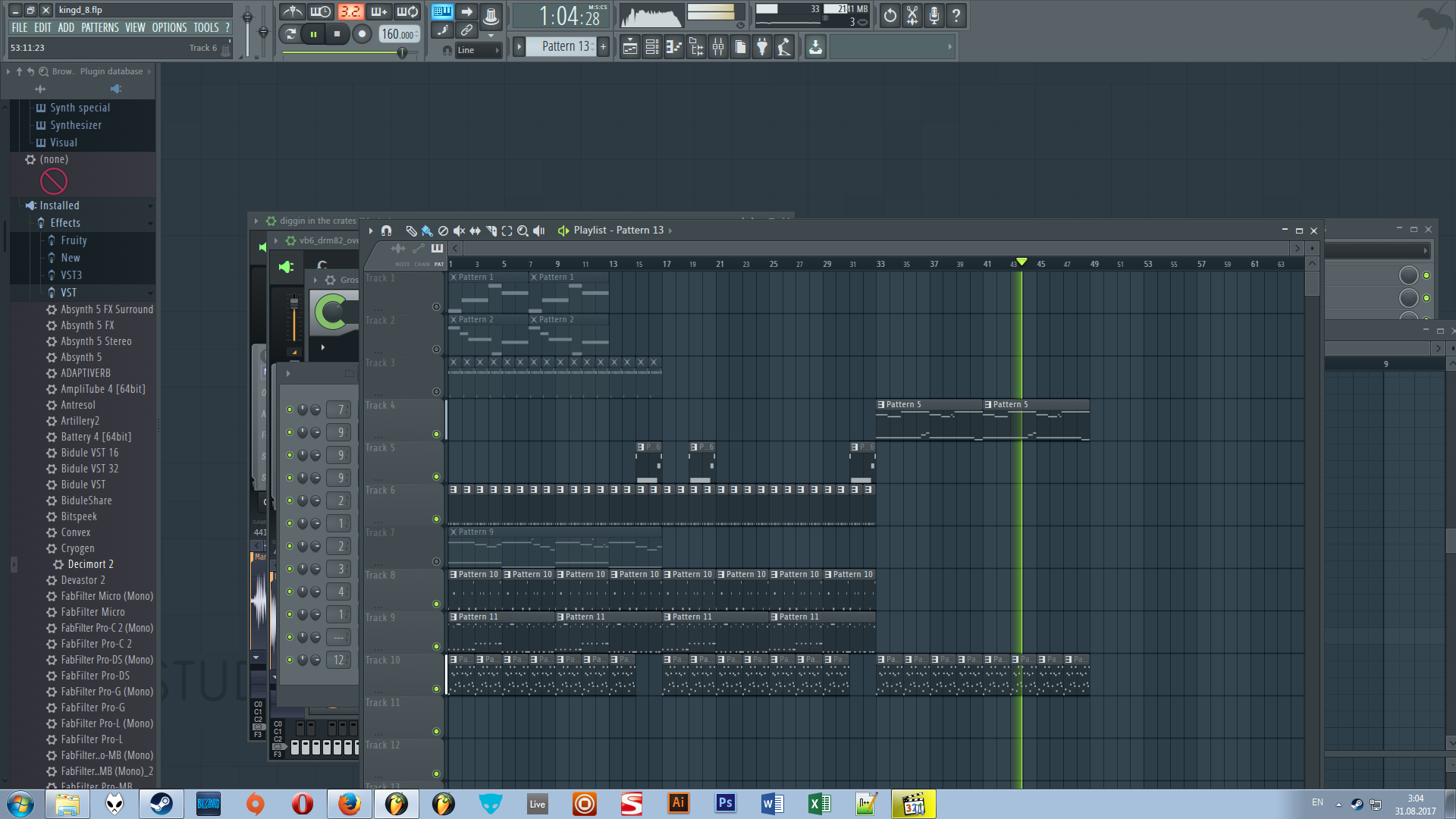Image resolution: width=1456 pixels, height=819 pixels.
Task: Select the playlist Draw pencil tool
Action: [x=411, y=231]
